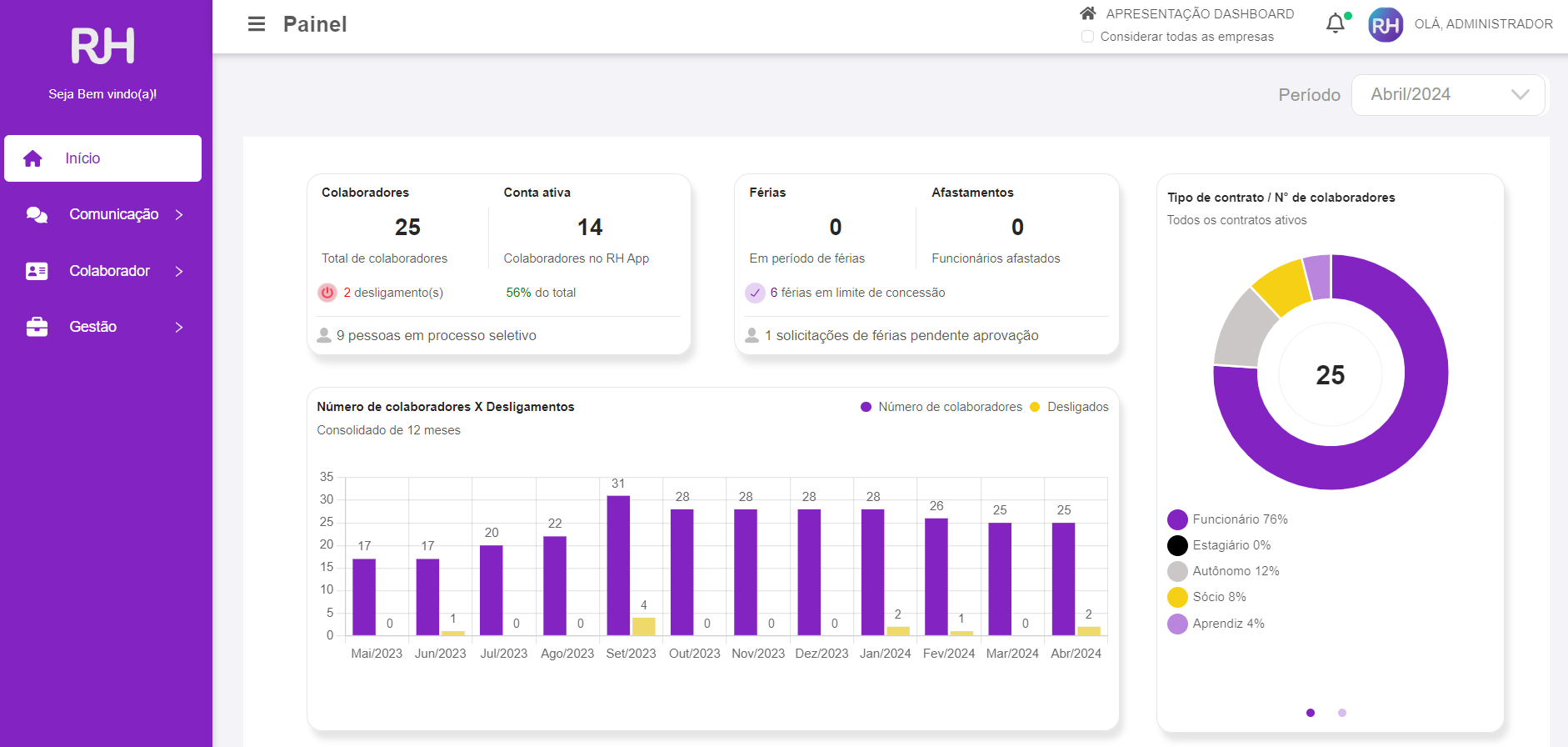
Task: Expand the Colaborador submenu chevron
Action: tap(179, 271)
